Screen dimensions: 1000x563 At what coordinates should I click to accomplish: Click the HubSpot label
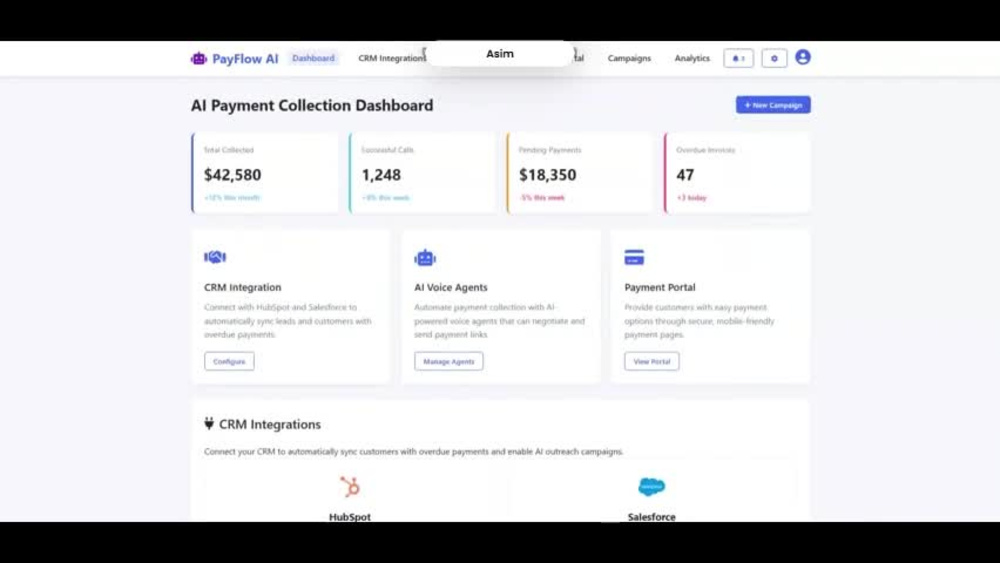[x=349, y=516]
